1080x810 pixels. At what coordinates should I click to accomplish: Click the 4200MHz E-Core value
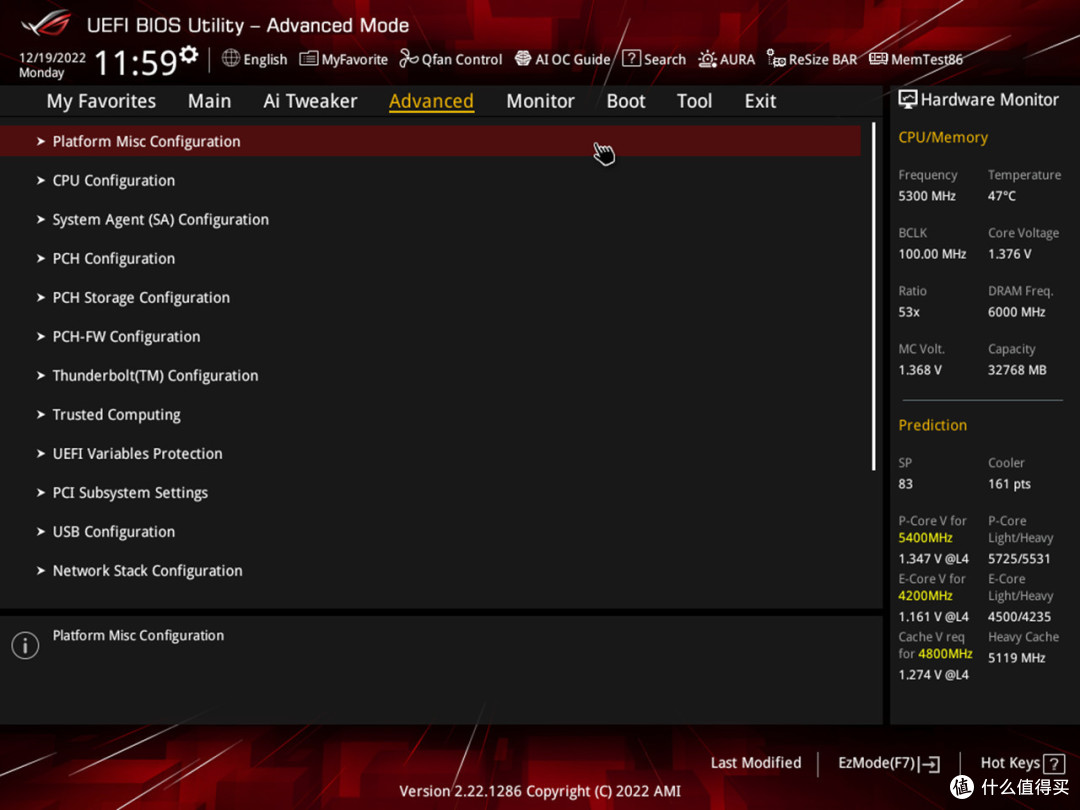click(x=925, y=596)
